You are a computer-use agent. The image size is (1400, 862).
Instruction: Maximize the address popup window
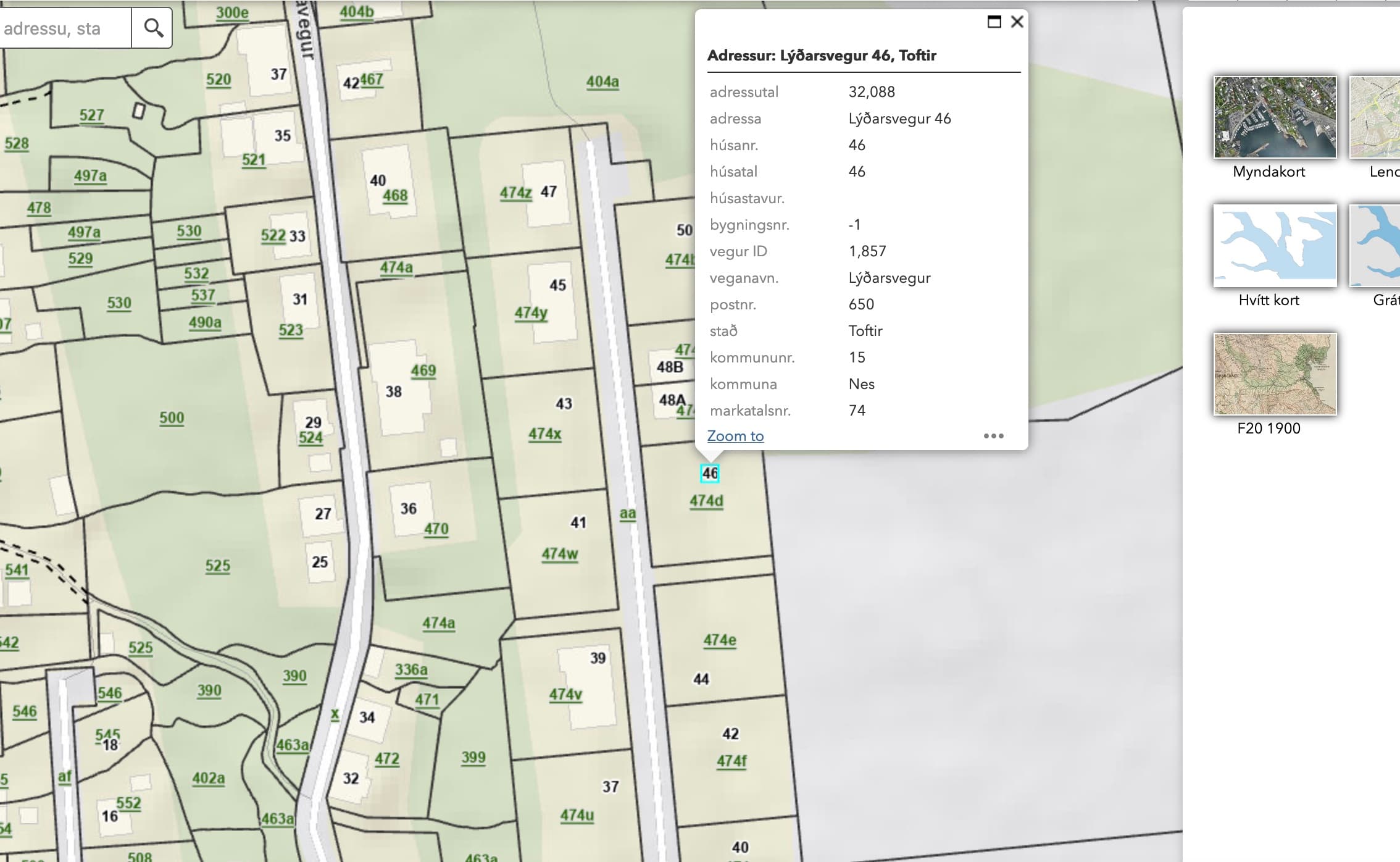994,22
